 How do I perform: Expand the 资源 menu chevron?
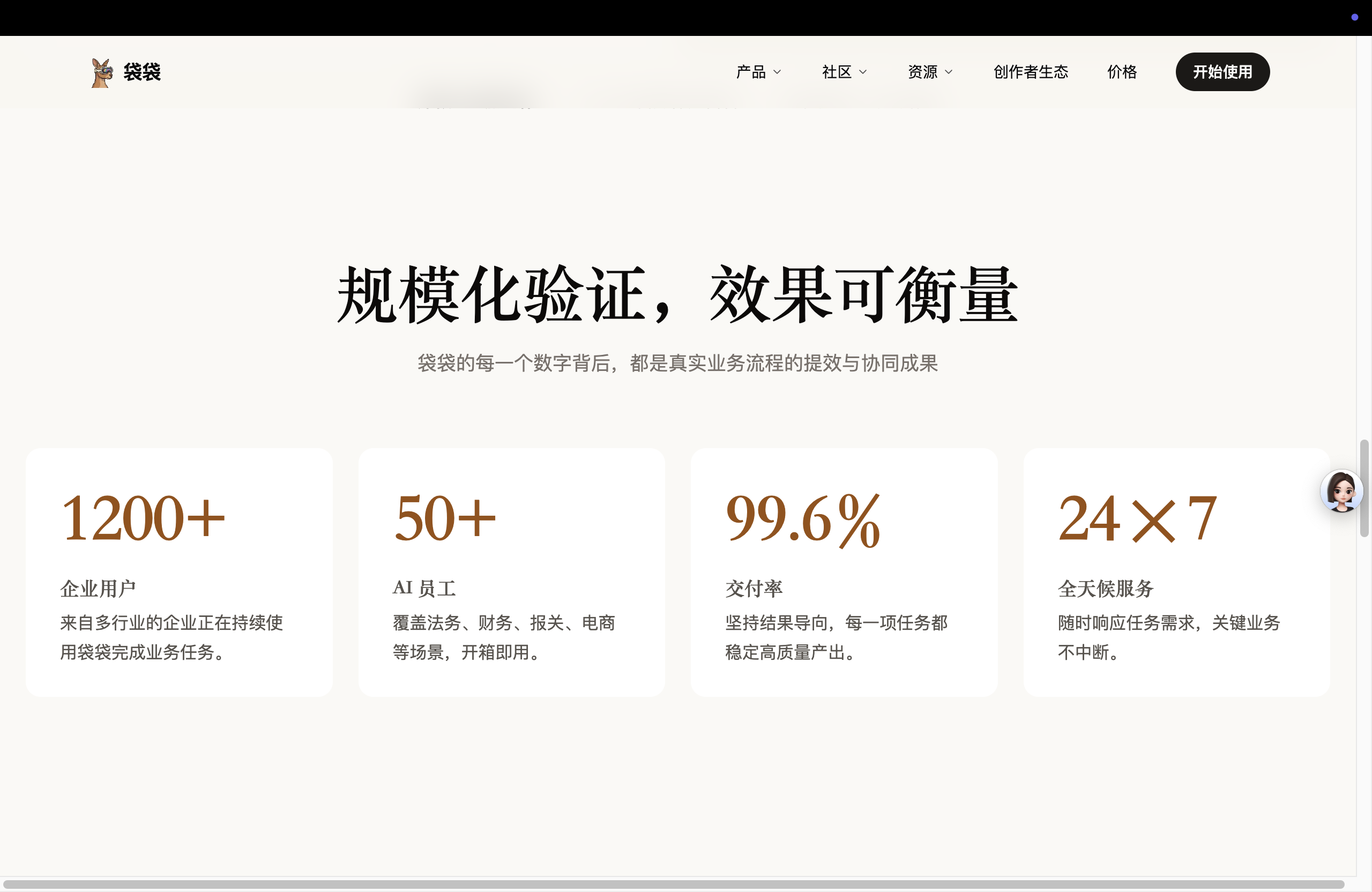click(x=949, y=72)
